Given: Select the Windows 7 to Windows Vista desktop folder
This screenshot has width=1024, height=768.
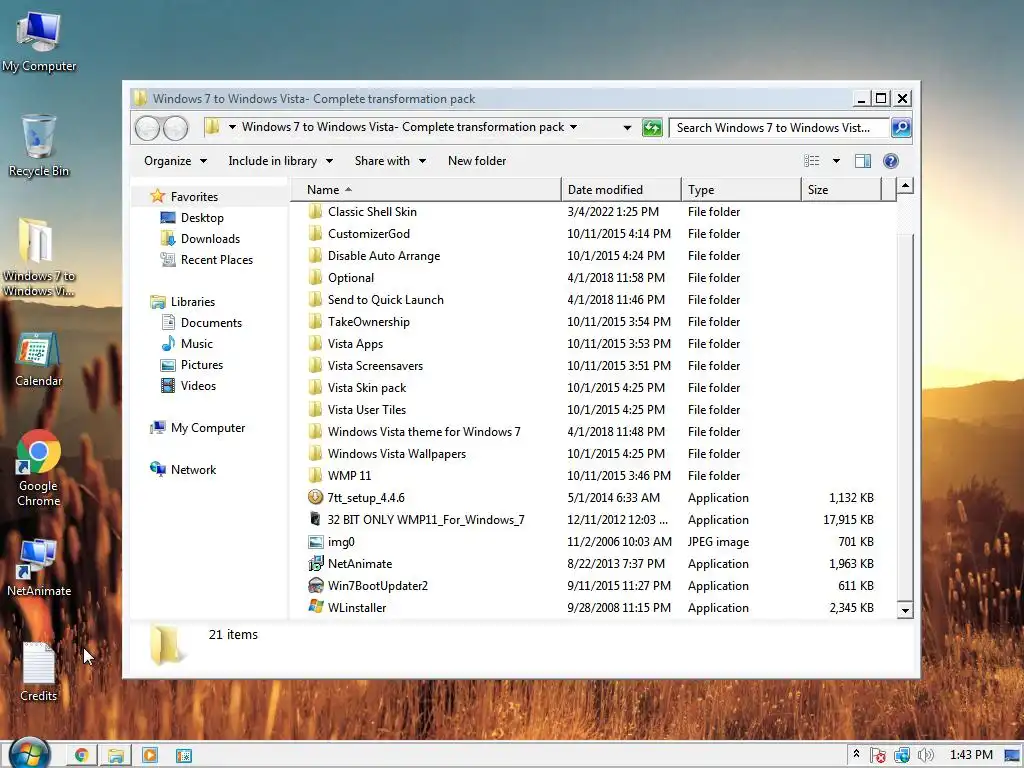Looking at the screenshot, I should (x=39, y=257).
